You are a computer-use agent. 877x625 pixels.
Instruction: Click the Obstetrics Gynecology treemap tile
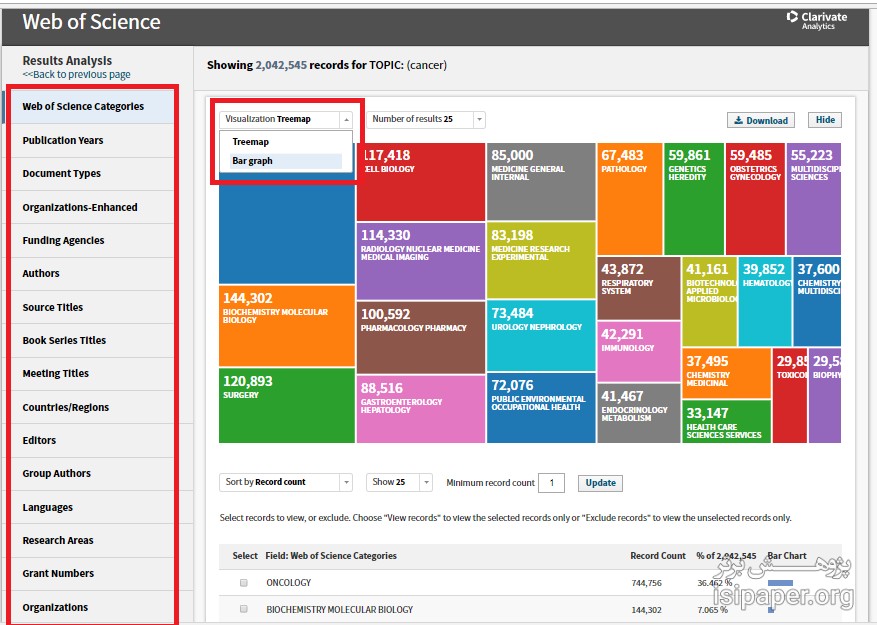coord(755,199)
